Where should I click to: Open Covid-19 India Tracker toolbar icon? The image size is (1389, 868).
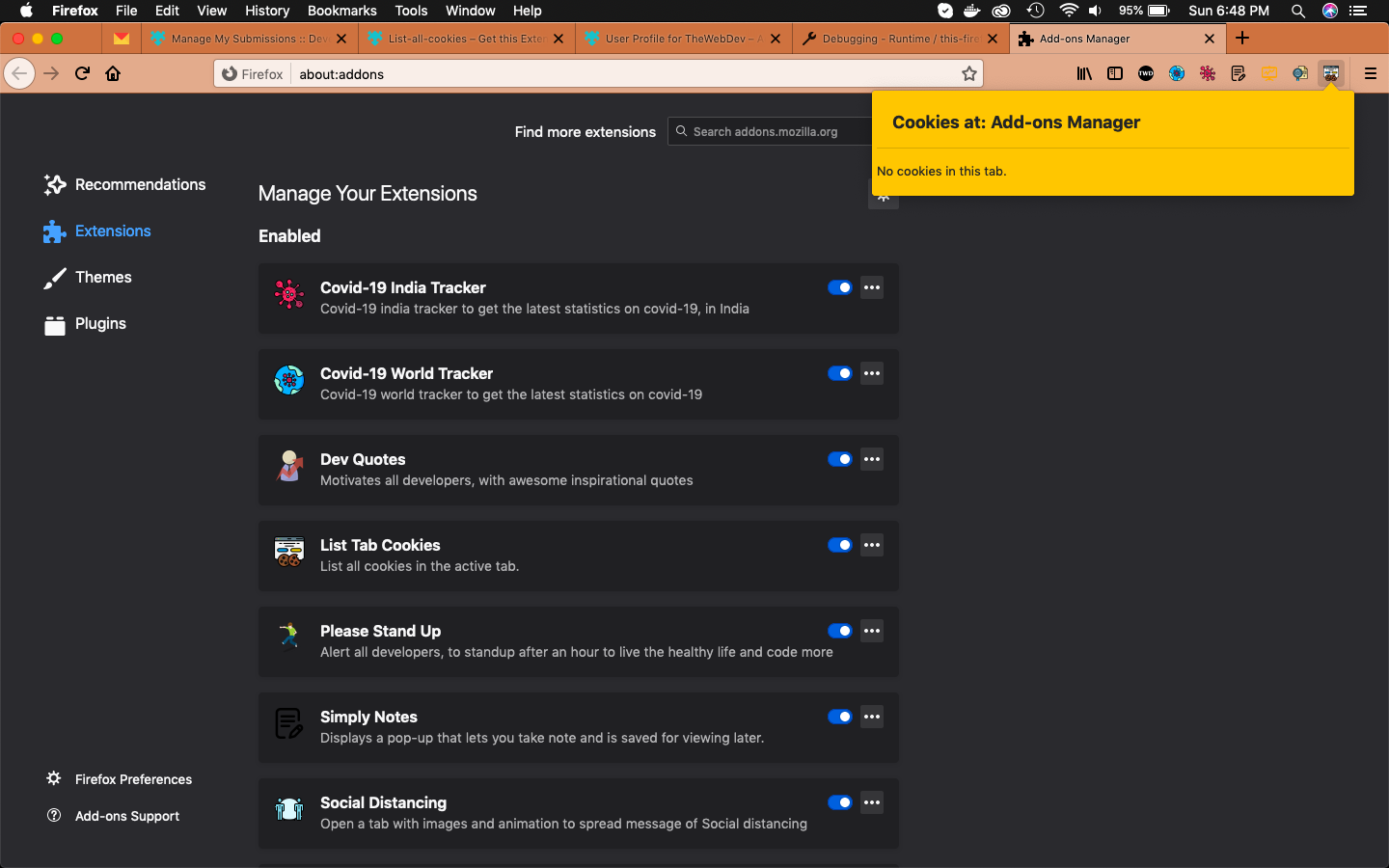point(1208,73)
